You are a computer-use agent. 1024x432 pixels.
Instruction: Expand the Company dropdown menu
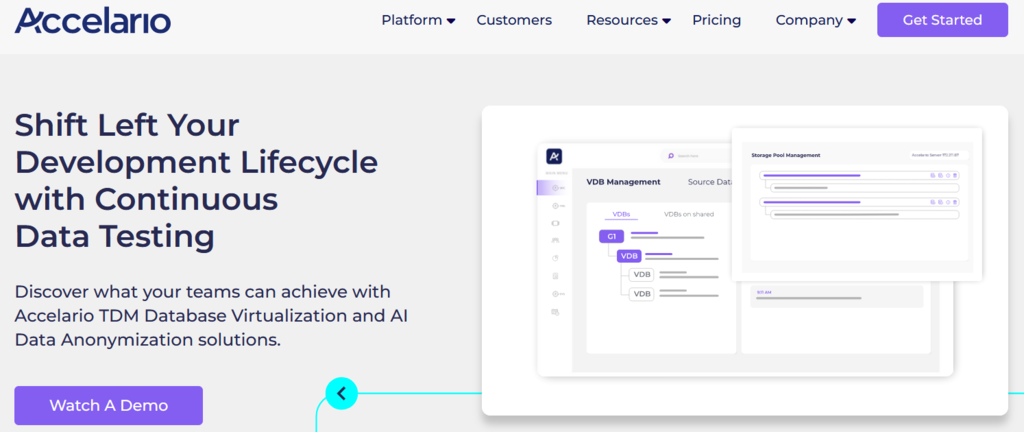pos(816,20)
